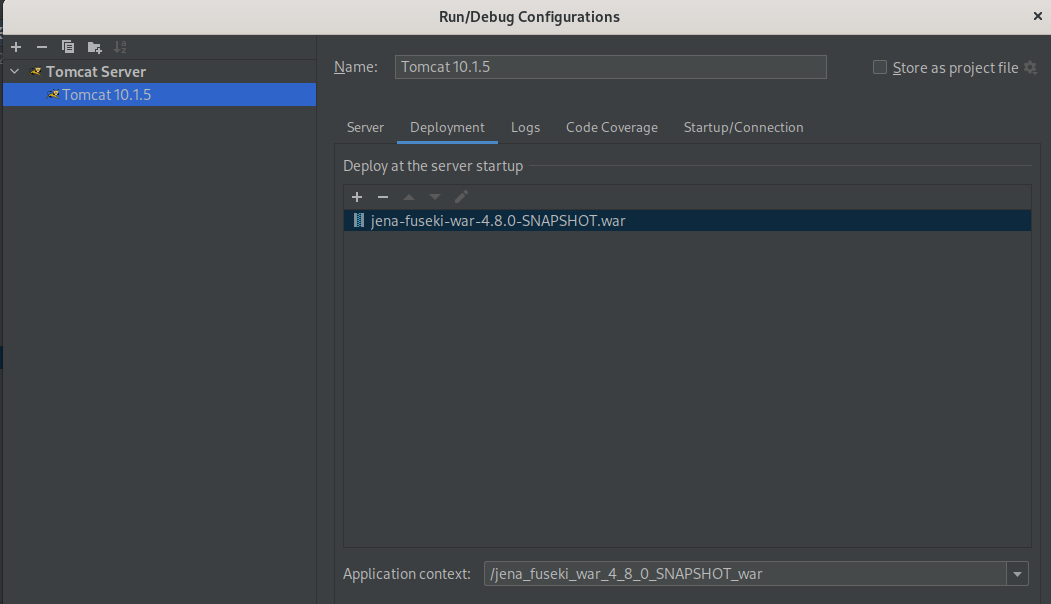
Task: Close the Run/Debug Configurations dialog
Action: pyautogui.click(x=1037, y=16)
